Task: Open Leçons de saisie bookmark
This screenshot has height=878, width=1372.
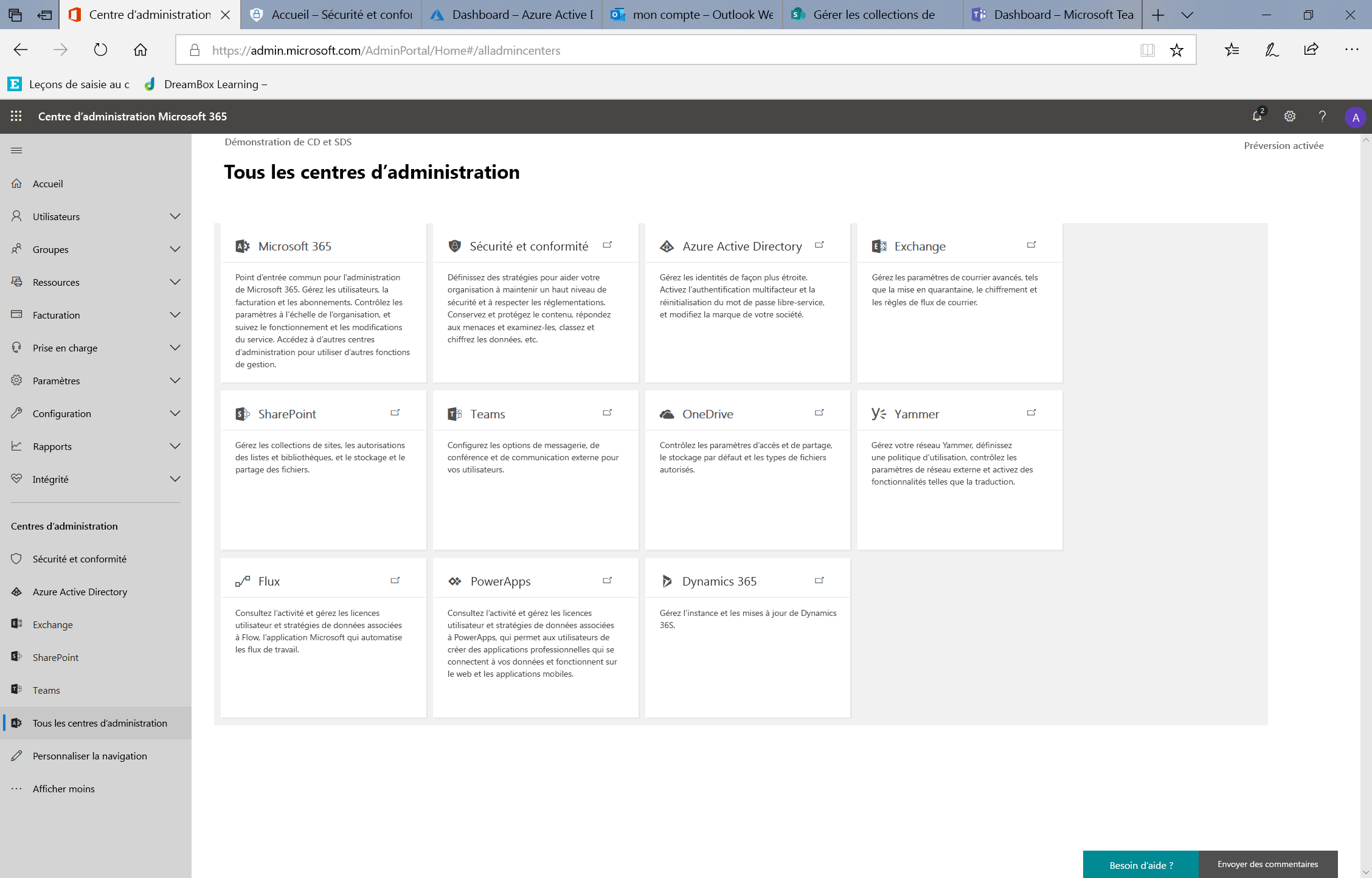Action: click(68, 84)
